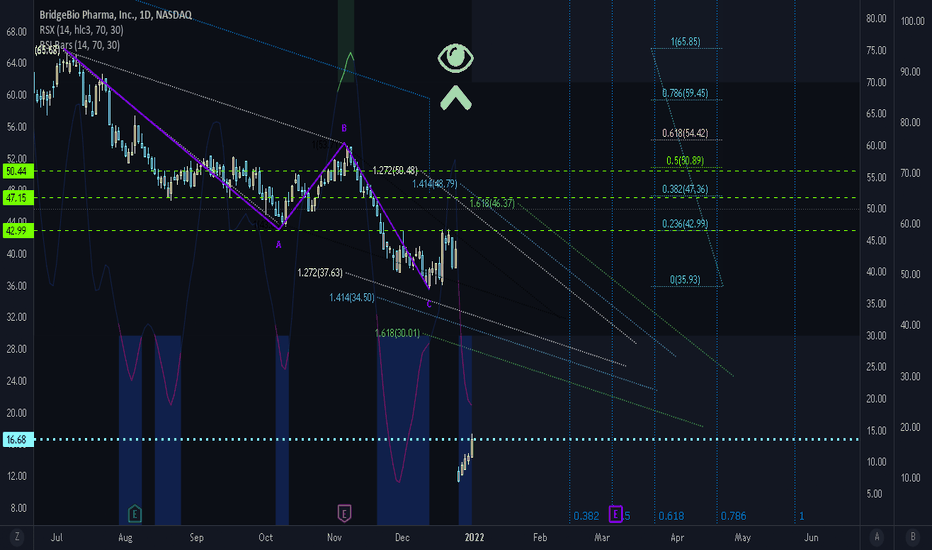Select the 1.272(37.63) extension label
Screen dimensions: 932x550
coord(320,273)
